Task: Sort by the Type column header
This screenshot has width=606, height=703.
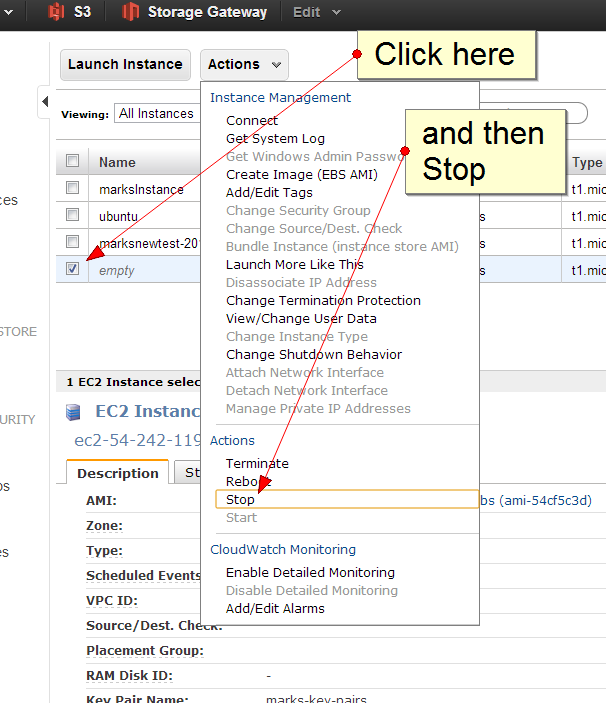Action: [x=587, y=162]
